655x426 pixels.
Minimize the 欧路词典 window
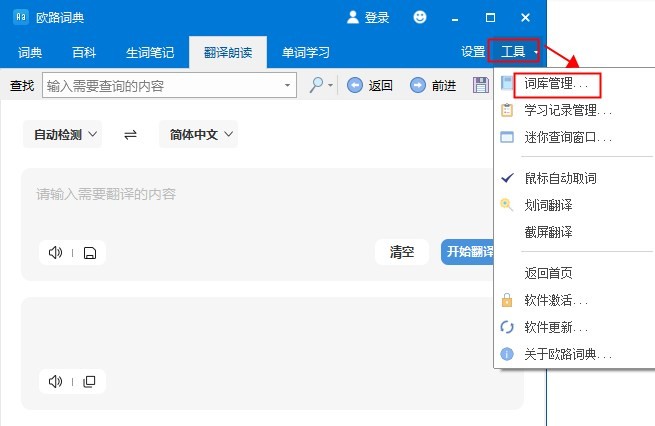455,18
